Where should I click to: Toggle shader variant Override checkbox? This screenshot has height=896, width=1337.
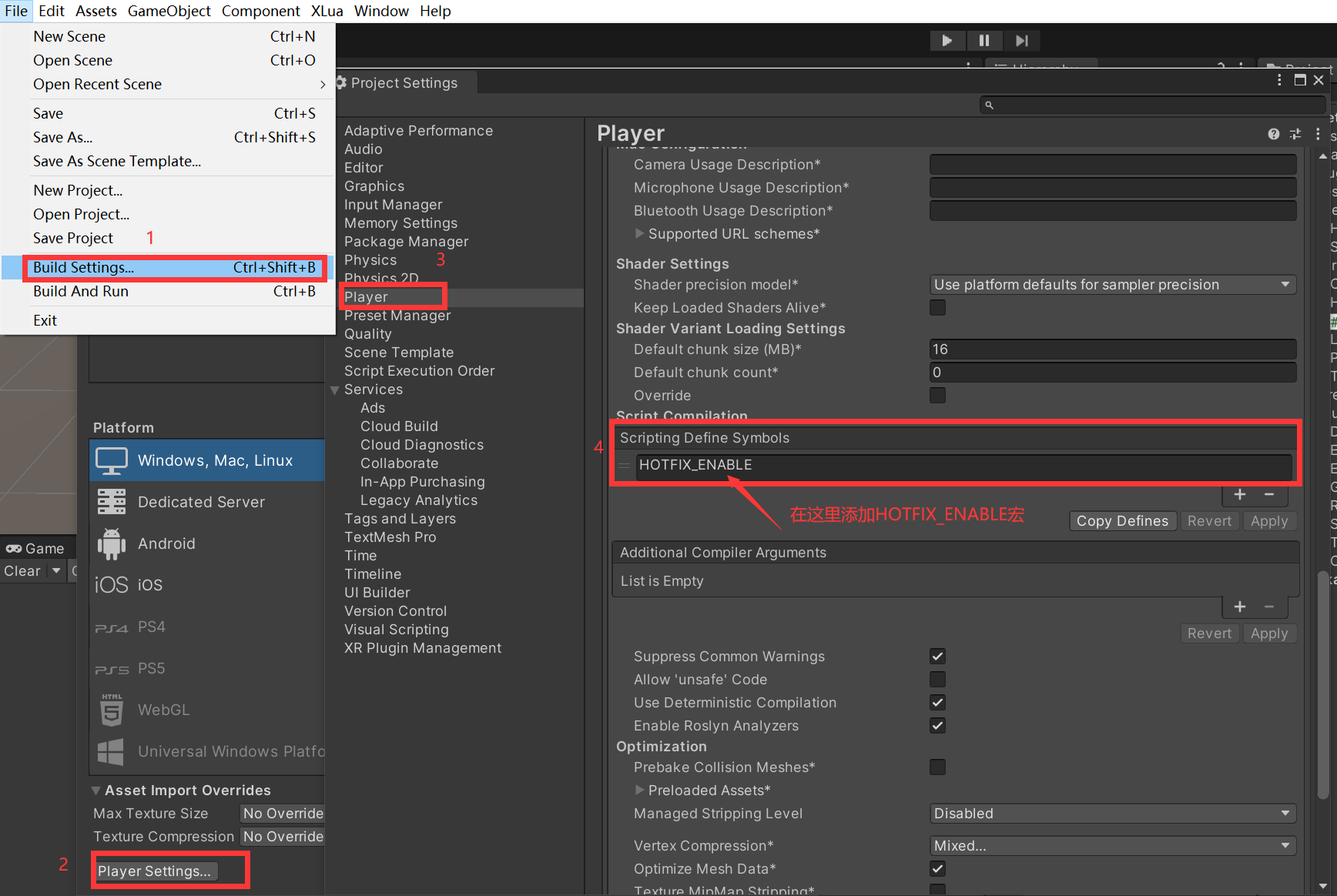(937, 396)
